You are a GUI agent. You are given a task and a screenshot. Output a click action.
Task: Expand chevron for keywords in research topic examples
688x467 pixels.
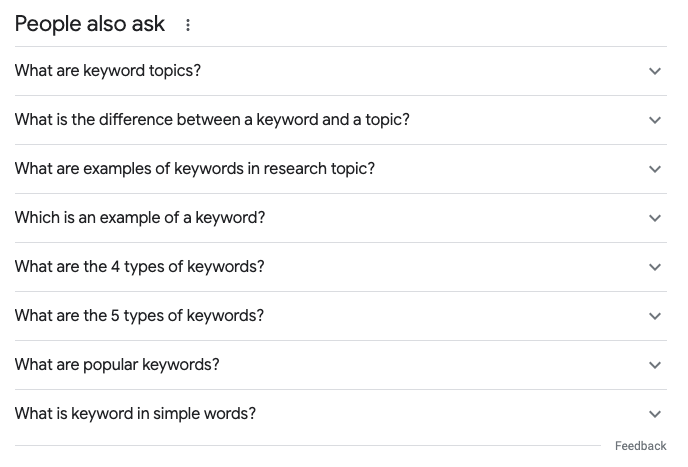coord(655,169)
